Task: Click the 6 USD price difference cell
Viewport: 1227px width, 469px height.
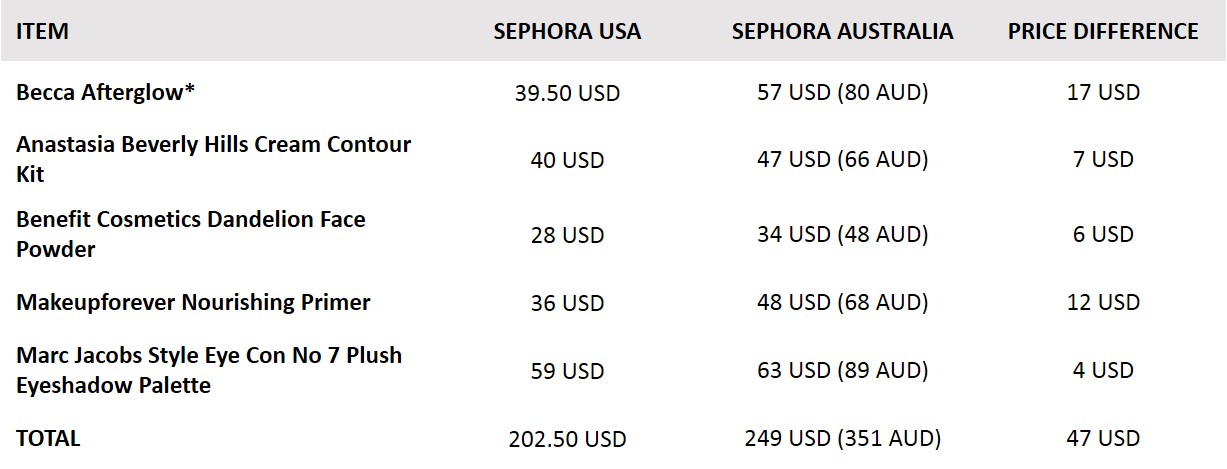Action: [x=1103, y=235]
